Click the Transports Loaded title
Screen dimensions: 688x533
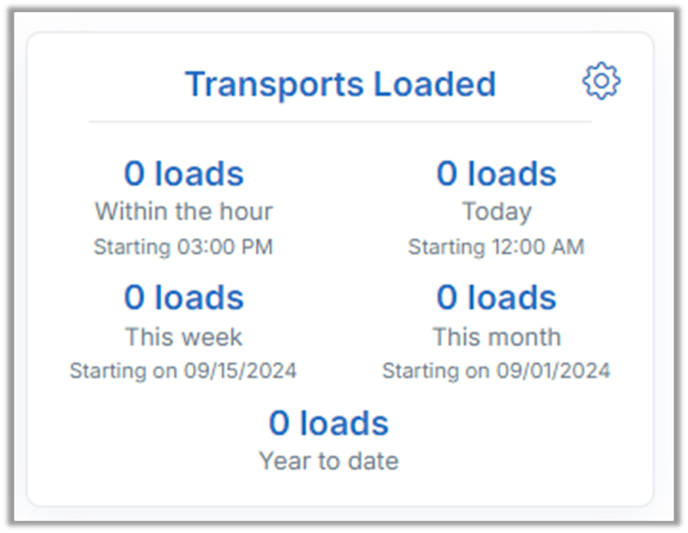click(340, 84)
